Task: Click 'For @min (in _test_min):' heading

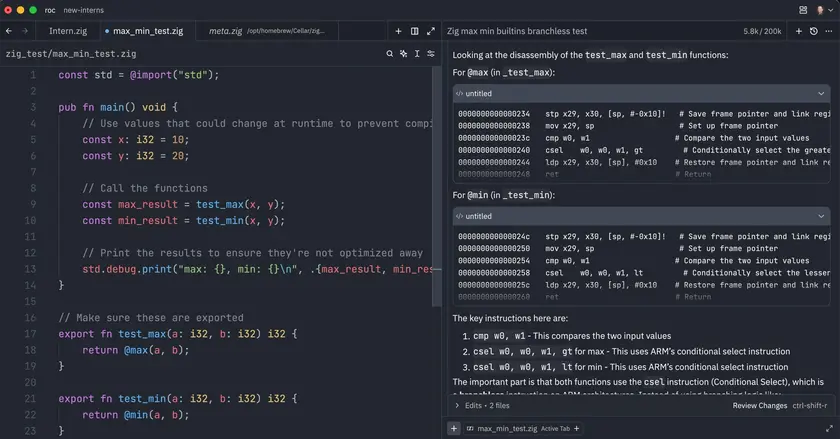Action: click(504, 195)
